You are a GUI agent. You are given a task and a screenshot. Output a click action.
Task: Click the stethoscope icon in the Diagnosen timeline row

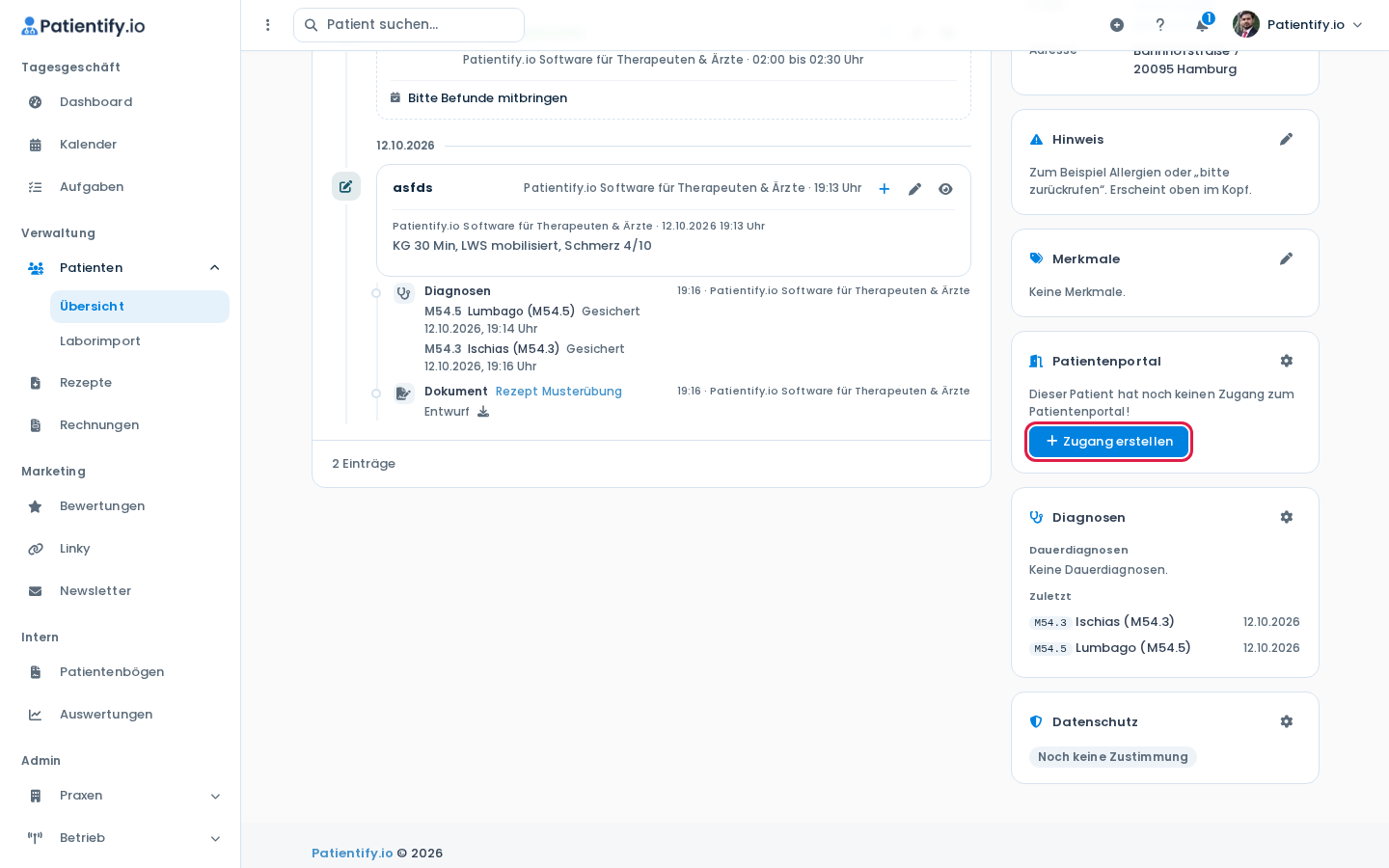point(404,293)
